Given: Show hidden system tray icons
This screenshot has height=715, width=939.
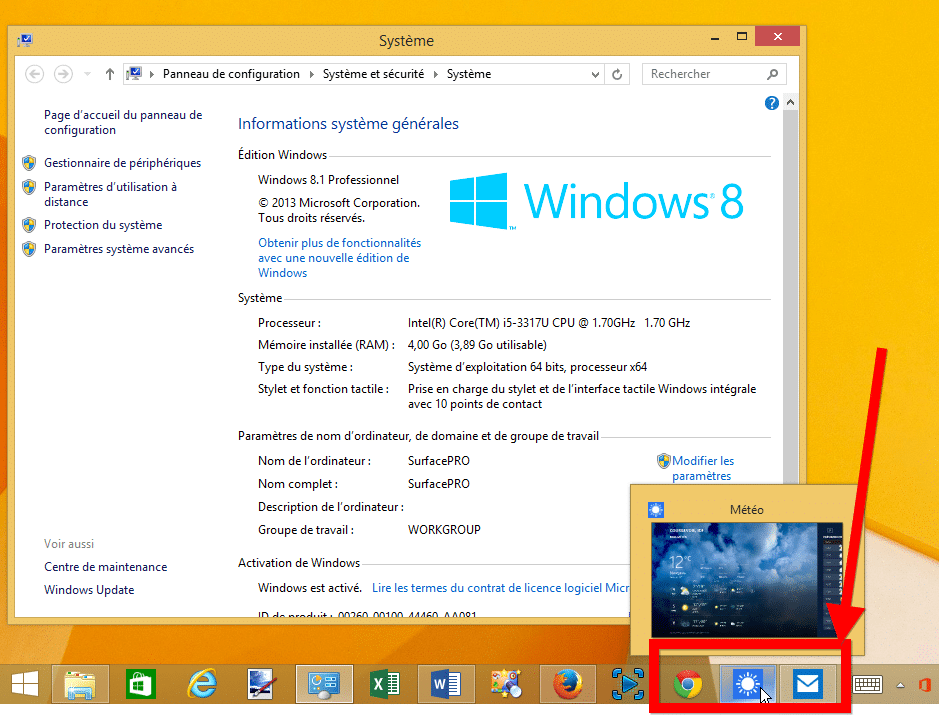Looking at the screenshot, I should [900, 685].
